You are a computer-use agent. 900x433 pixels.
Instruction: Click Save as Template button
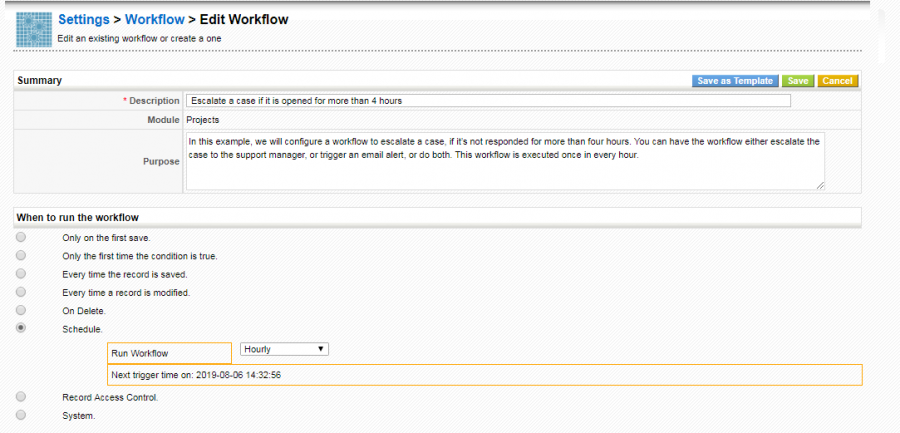[x=736, y=81]
